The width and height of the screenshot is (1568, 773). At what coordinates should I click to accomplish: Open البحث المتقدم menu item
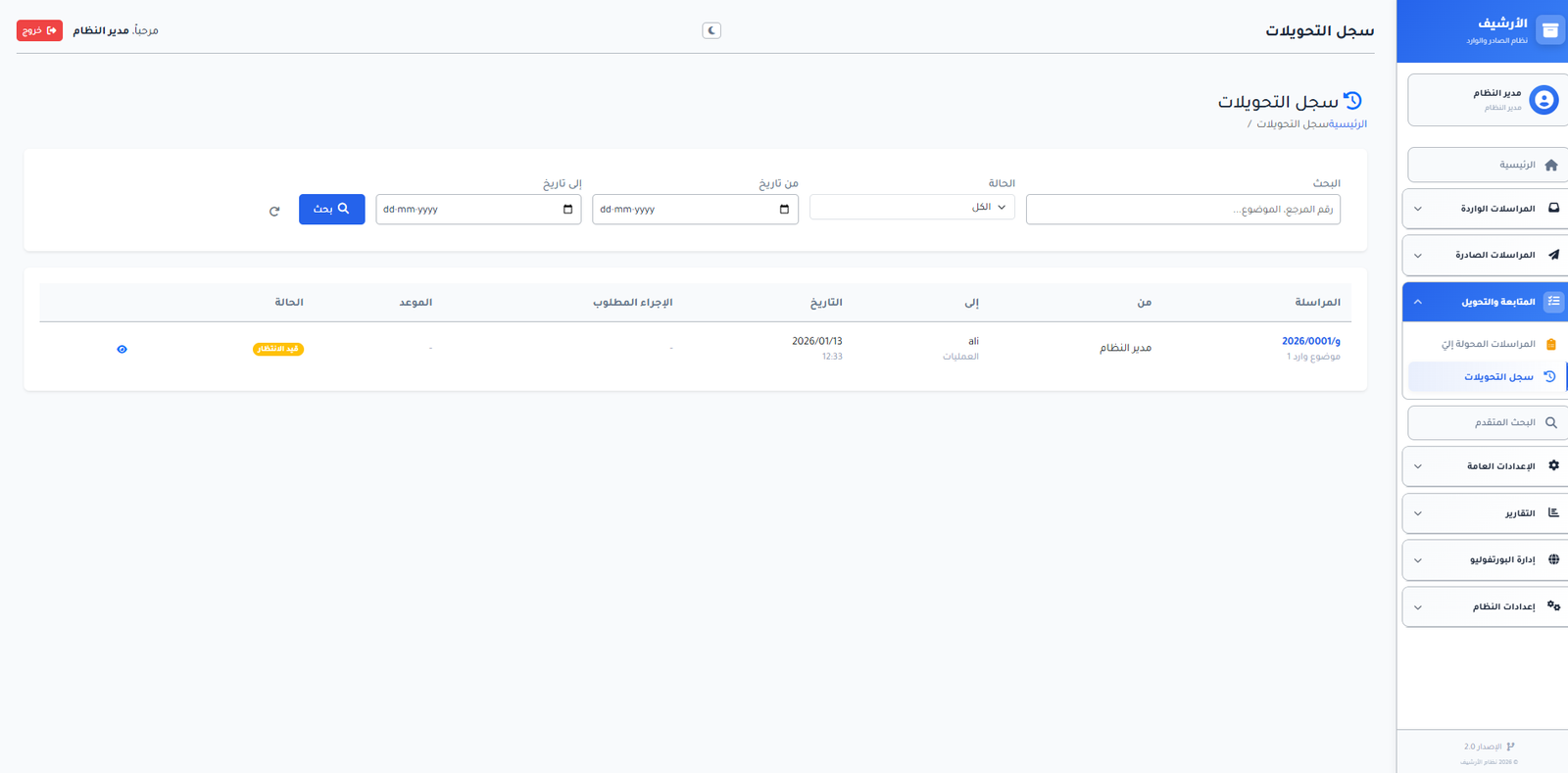pos(1488,422)
